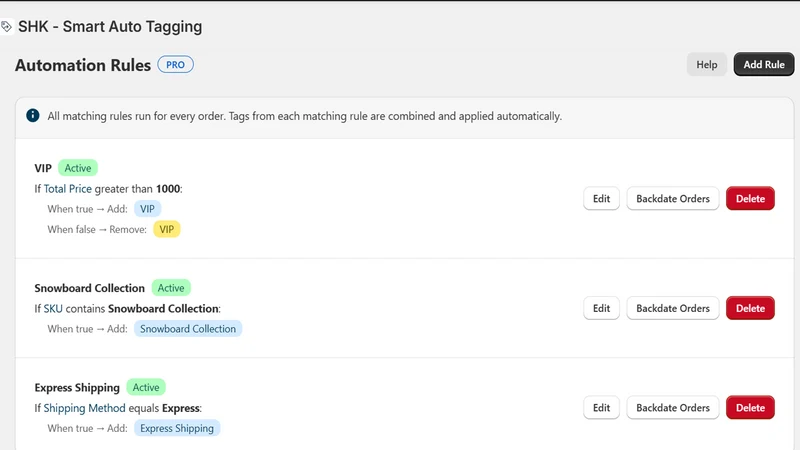Add a new automation rule
The height and width of the screenshot is (450, 800).
click(x=764, y=64)
